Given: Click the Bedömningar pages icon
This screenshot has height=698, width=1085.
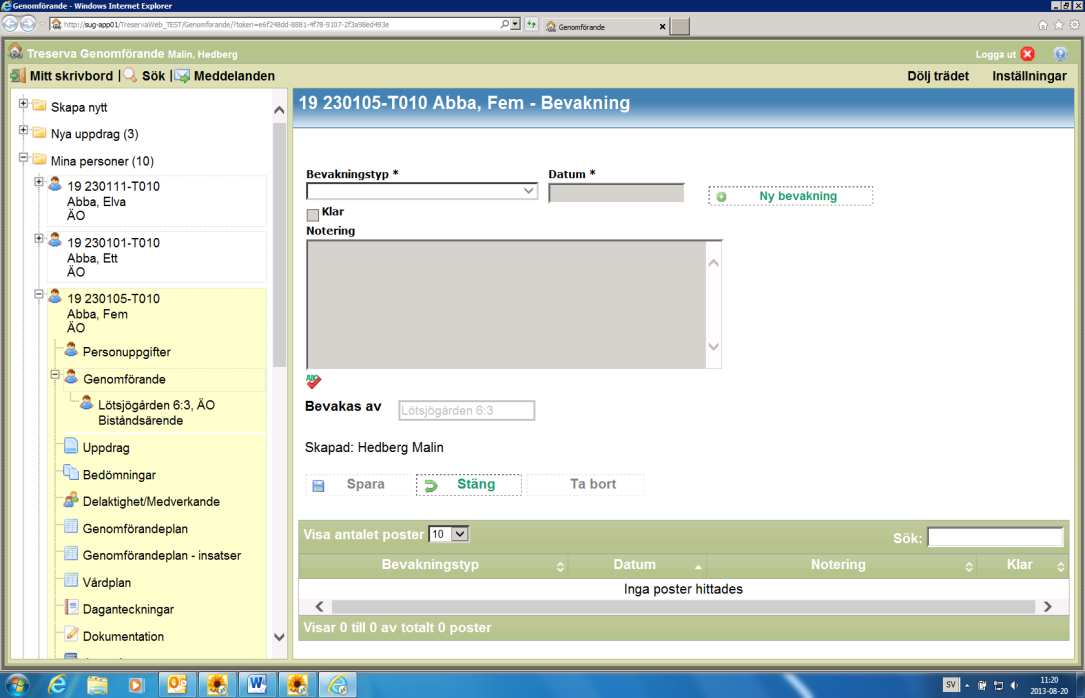Looking at the screenshot, I should pos(71,472).
